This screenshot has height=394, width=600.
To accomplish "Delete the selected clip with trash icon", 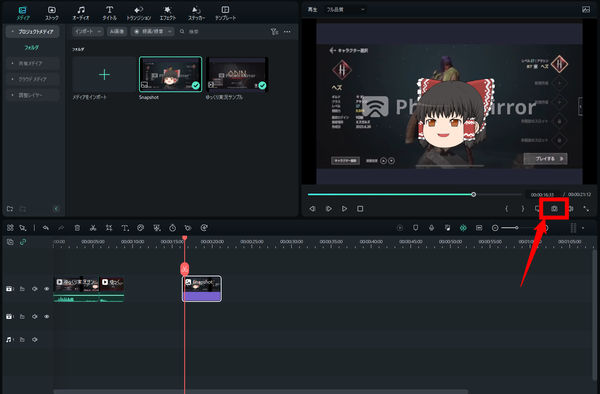I will (x=77, y=228).
